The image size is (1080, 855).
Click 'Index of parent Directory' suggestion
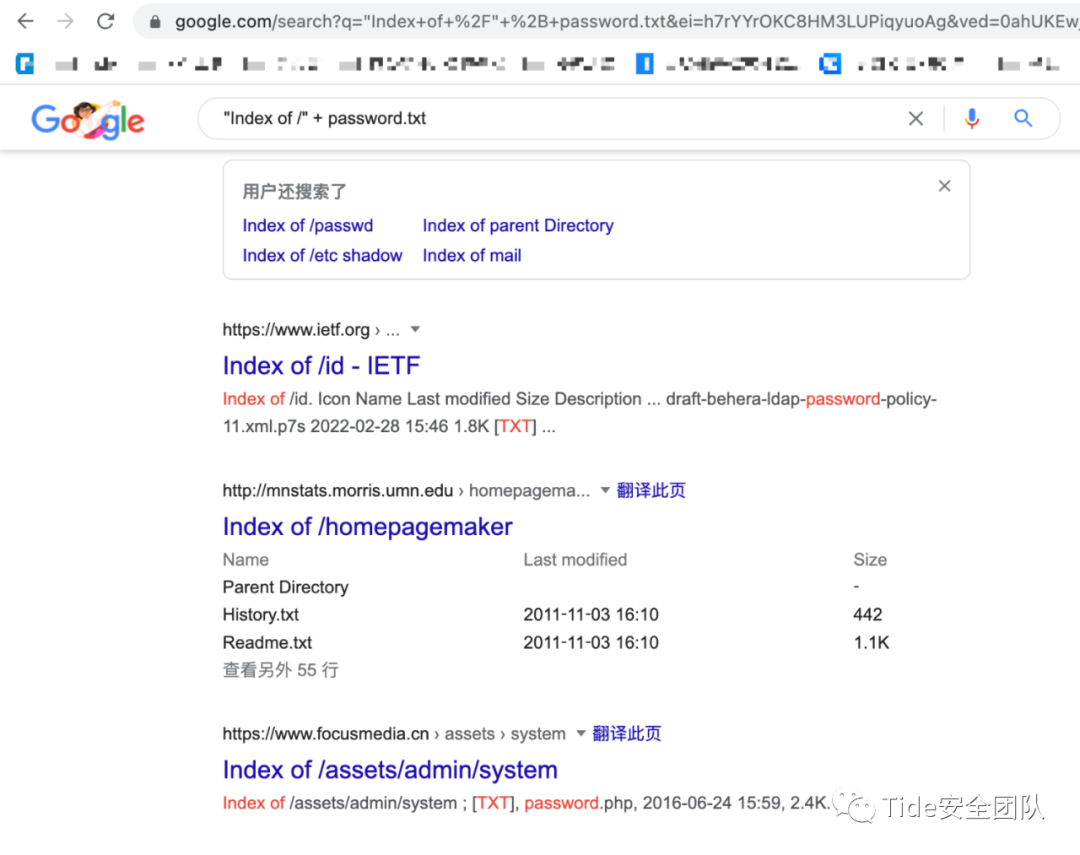(x=517, y=226)
